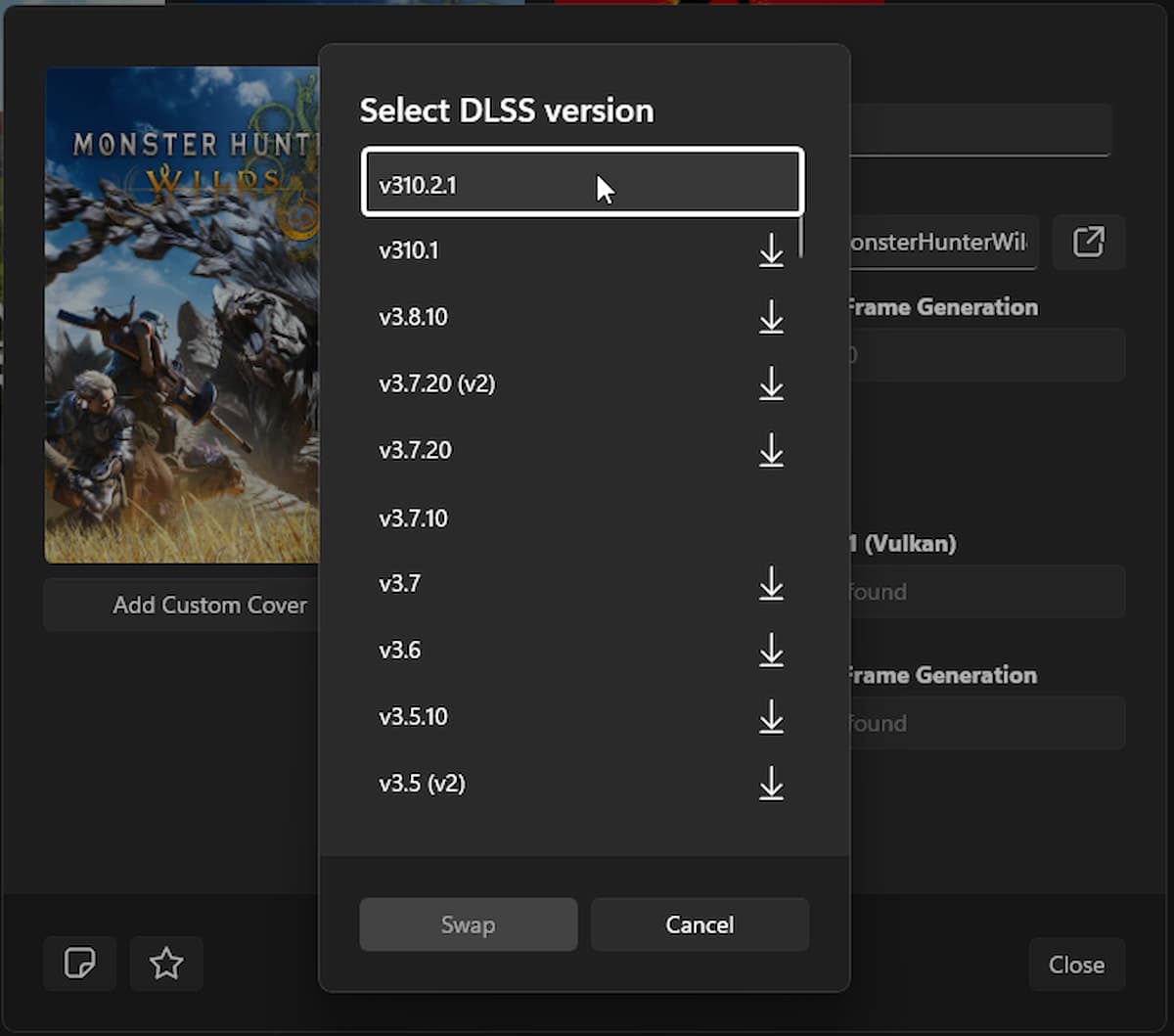Open the game notes icon

(79, 964)
